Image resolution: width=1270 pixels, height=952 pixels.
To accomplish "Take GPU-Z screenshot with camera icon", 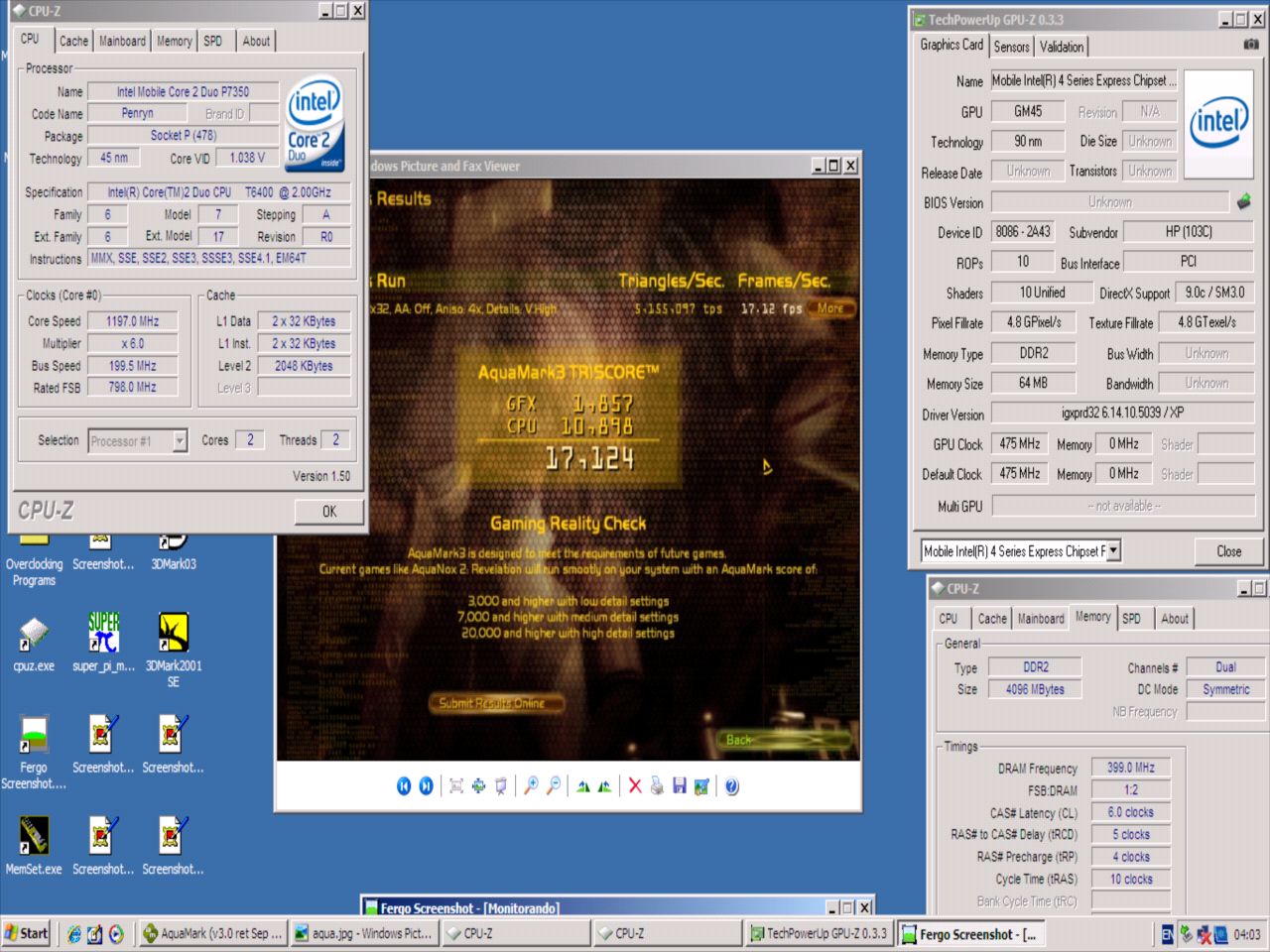I will point(1251,45).
